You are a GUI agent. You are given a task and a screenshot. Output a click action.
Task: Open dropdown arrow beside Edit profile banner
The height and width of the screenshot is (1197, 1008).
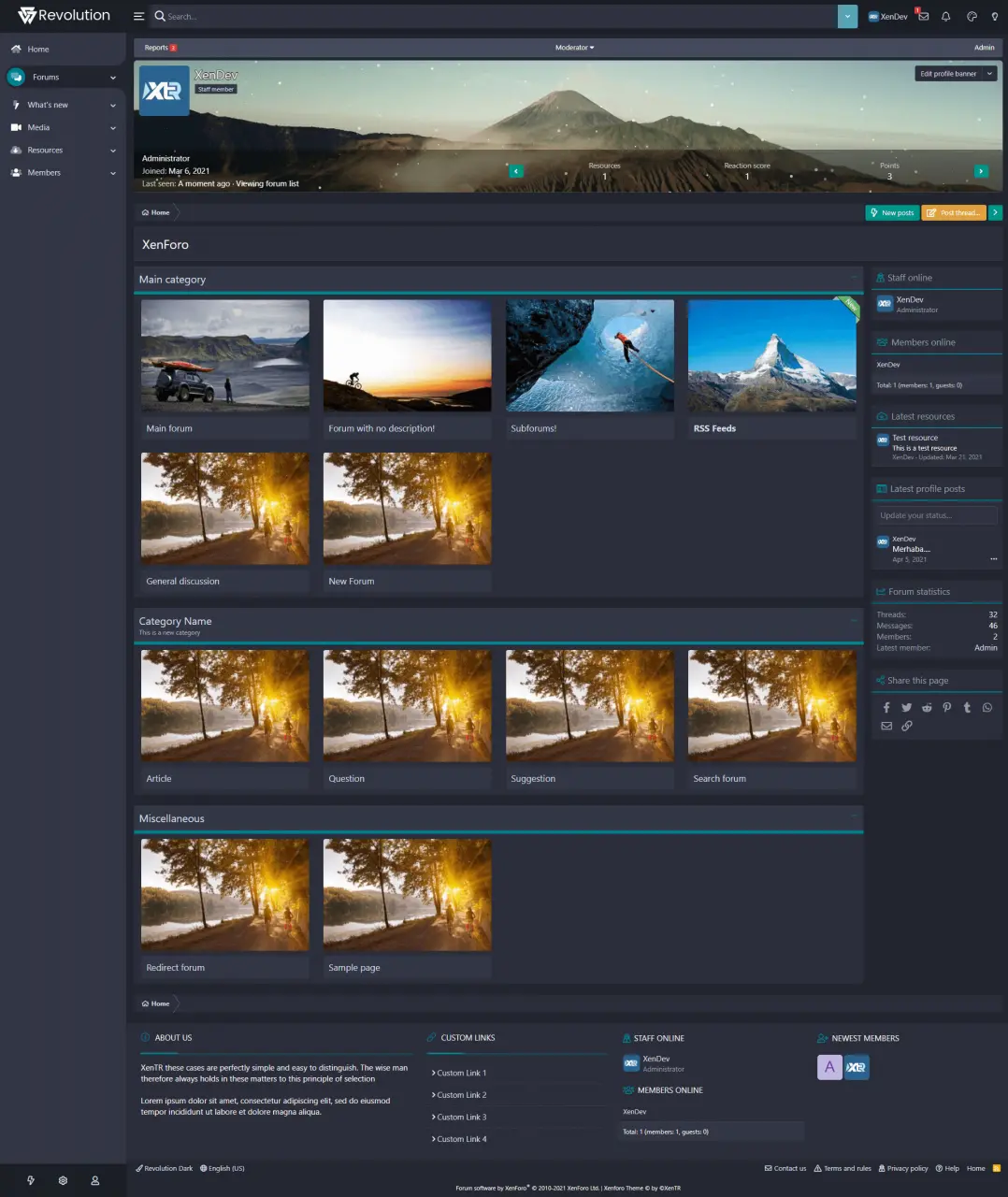point(989,74)
